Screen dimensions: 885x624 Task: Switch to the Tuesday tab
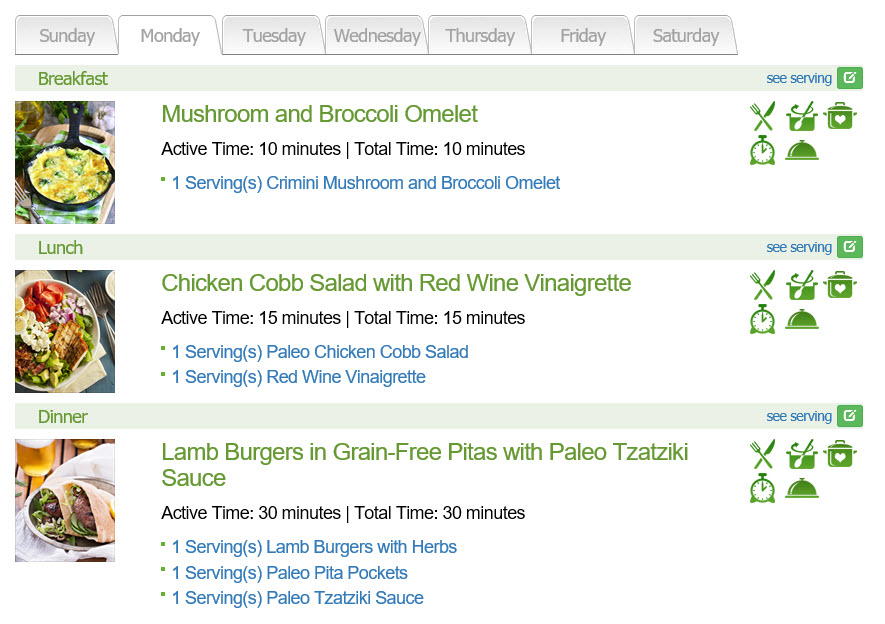tap(273, 36)
